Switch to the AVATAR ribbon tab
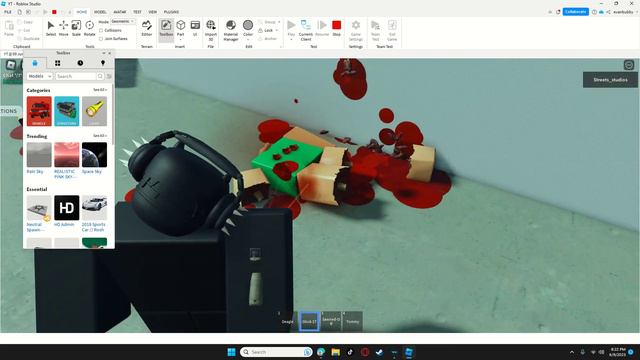The height and width of the screenshot is (360, 640). tap(120, 12)
